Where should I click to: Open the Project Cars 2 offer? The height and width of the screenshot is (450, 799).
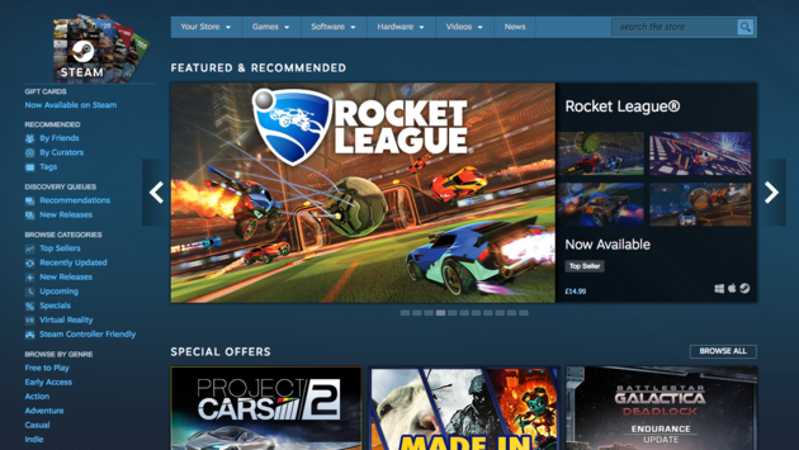click(266, 408)
